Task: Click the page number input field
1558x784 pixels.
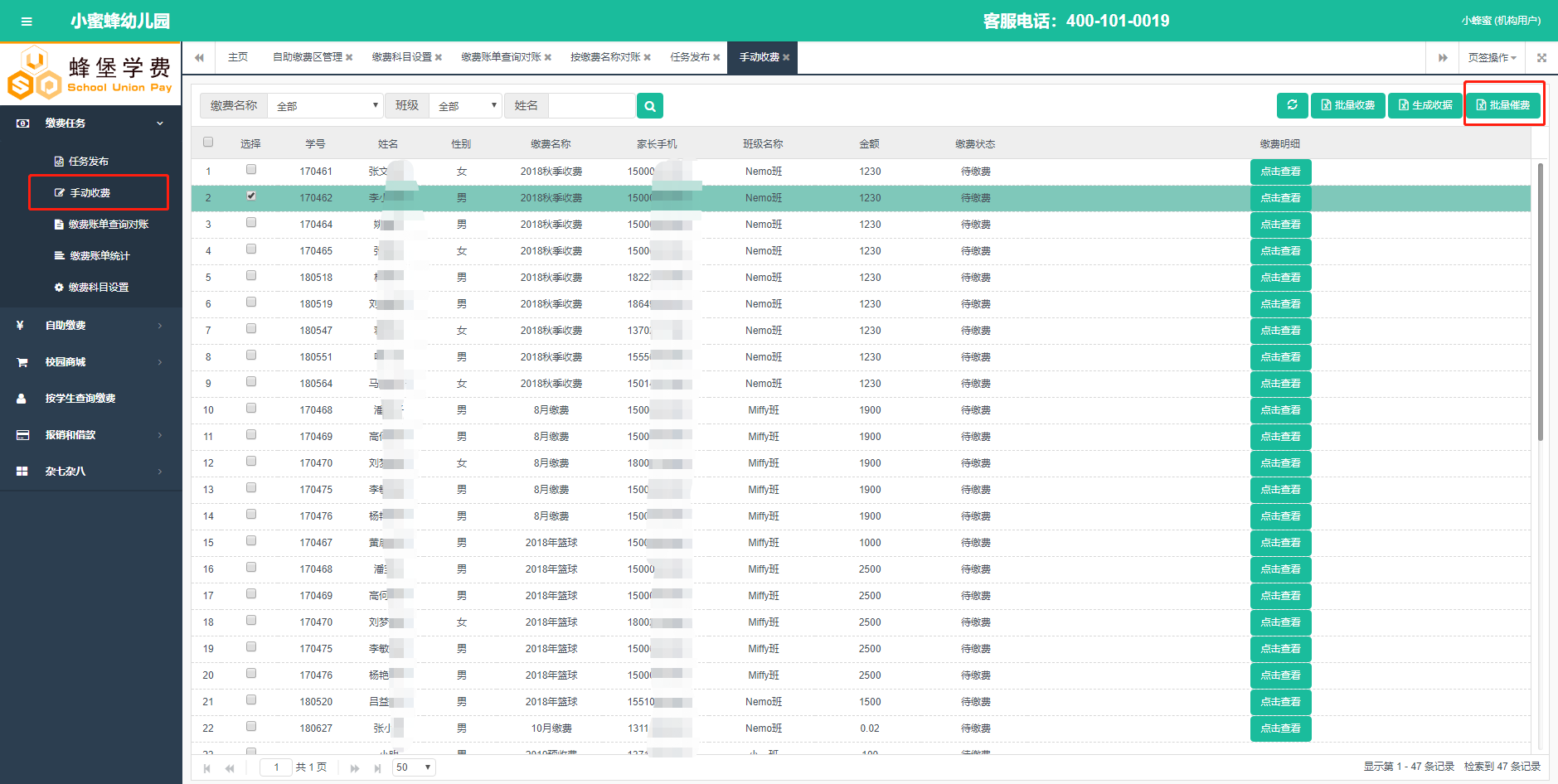Action: [276, 767]
